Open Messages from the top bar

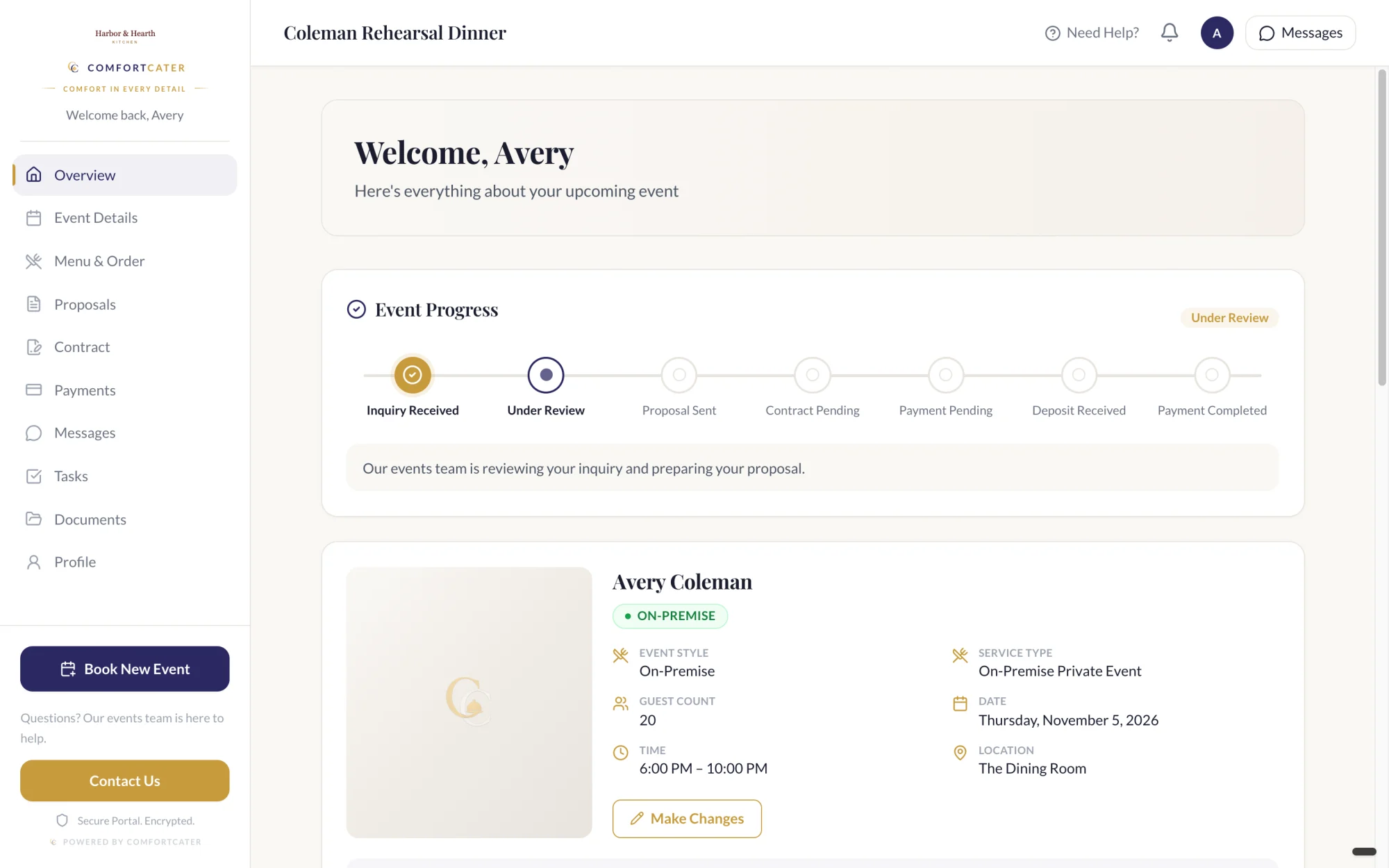(x=1300, y=33)
